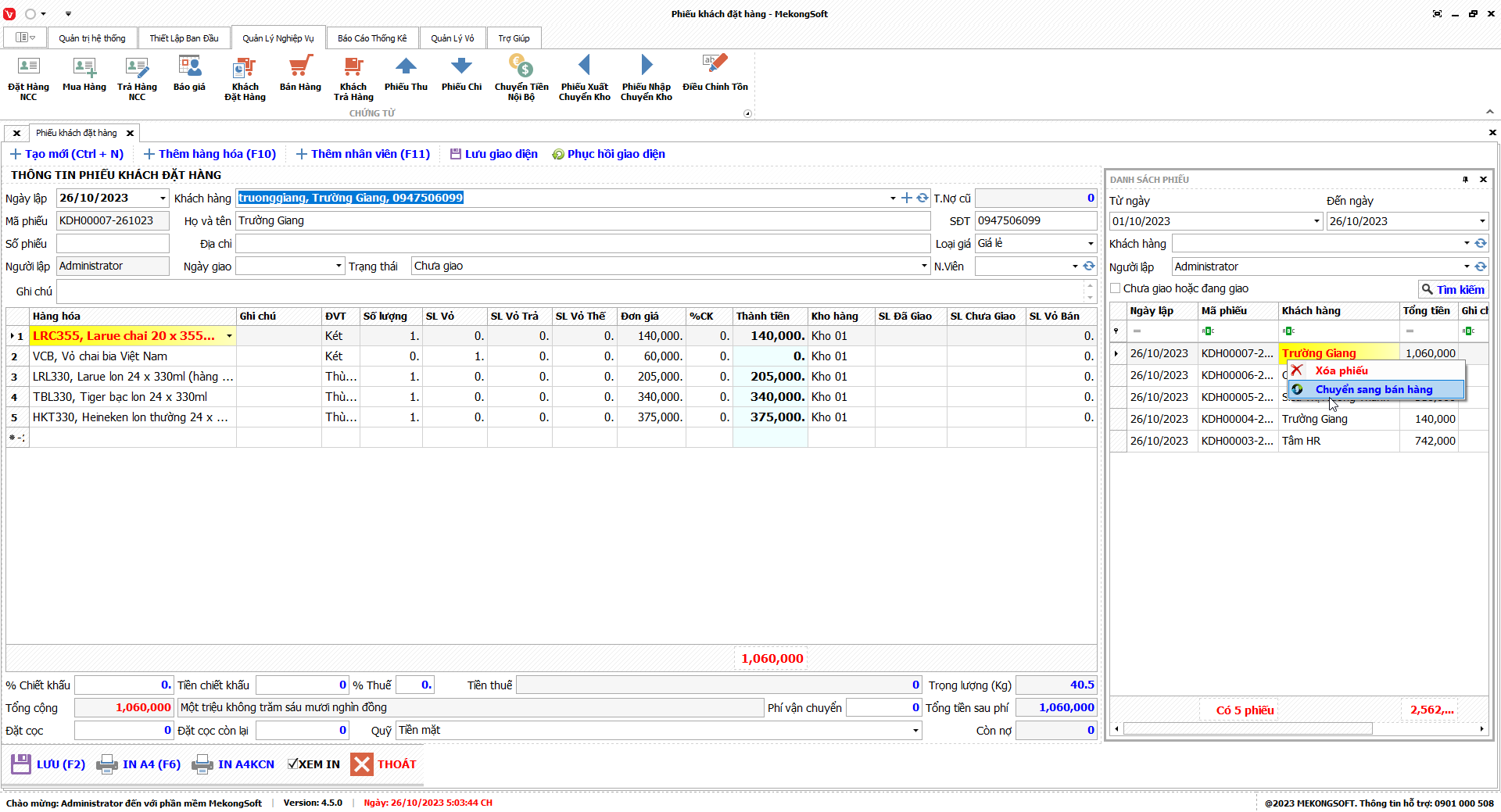Expand the Quỹ Tiền mặt dropdown
This screenshot has height=812, width=1501.
[x=915, y=731]
